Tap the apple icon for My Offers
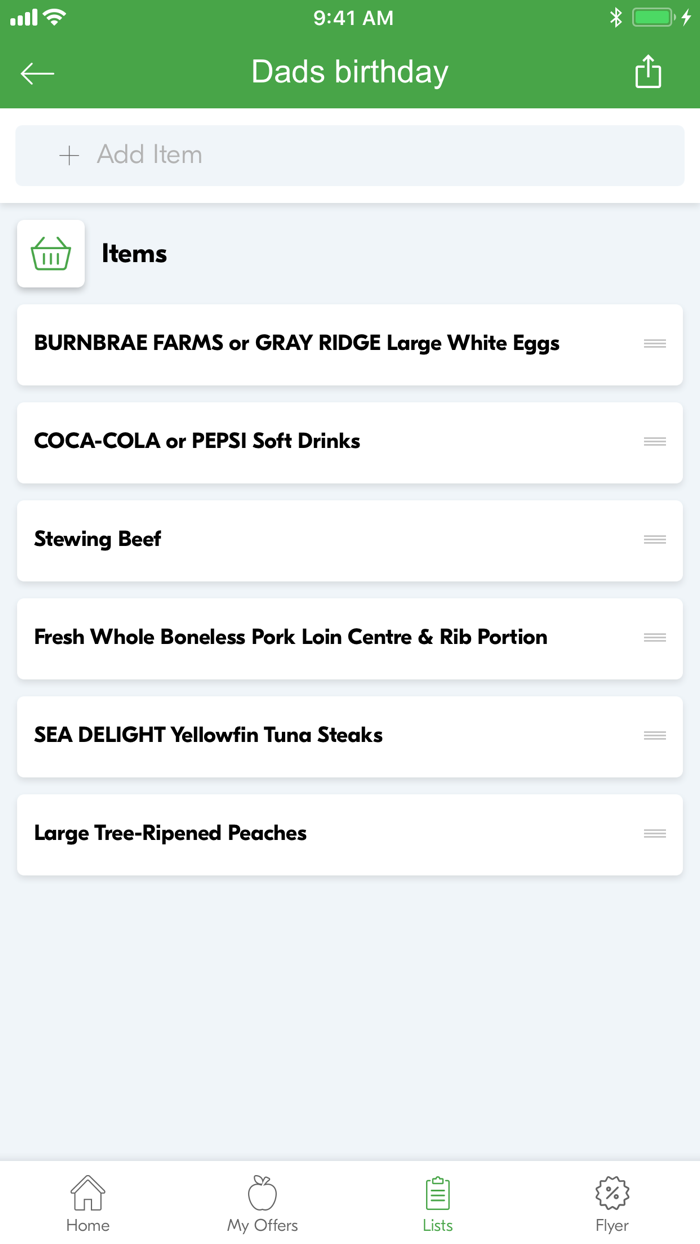Image resolution: width=700 pixels, height=1244 pixels. click(262, 1192)
